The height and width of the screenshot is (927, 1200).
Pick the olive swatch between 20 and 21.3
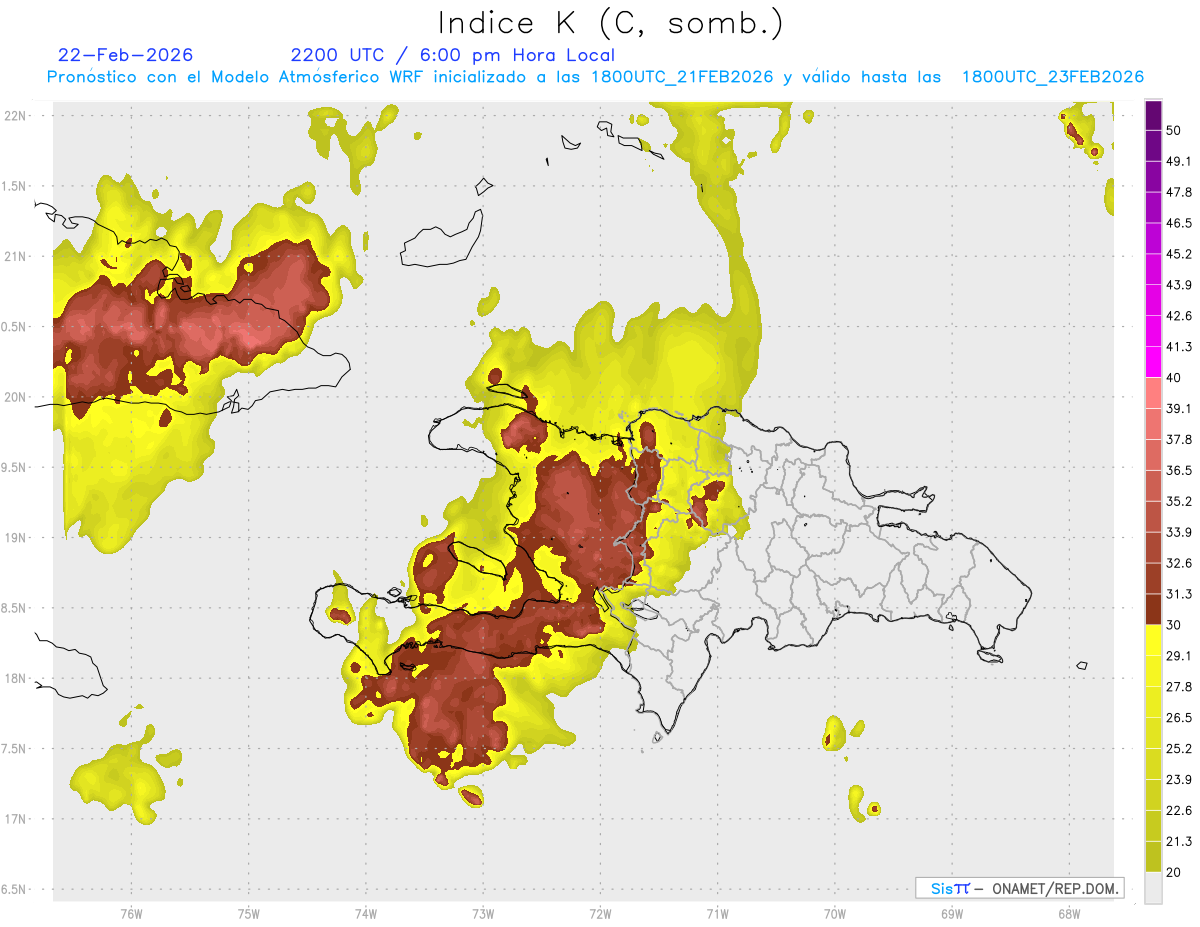(x=1153, y=856)
